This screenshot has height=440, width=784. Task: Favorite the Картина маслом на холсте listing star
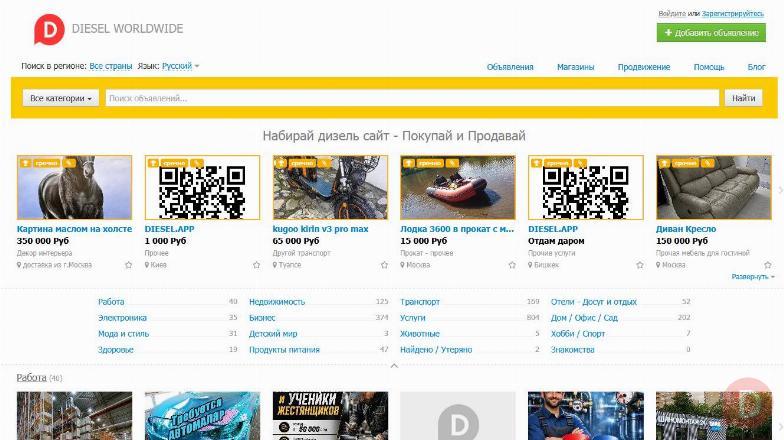click(128, 265)
